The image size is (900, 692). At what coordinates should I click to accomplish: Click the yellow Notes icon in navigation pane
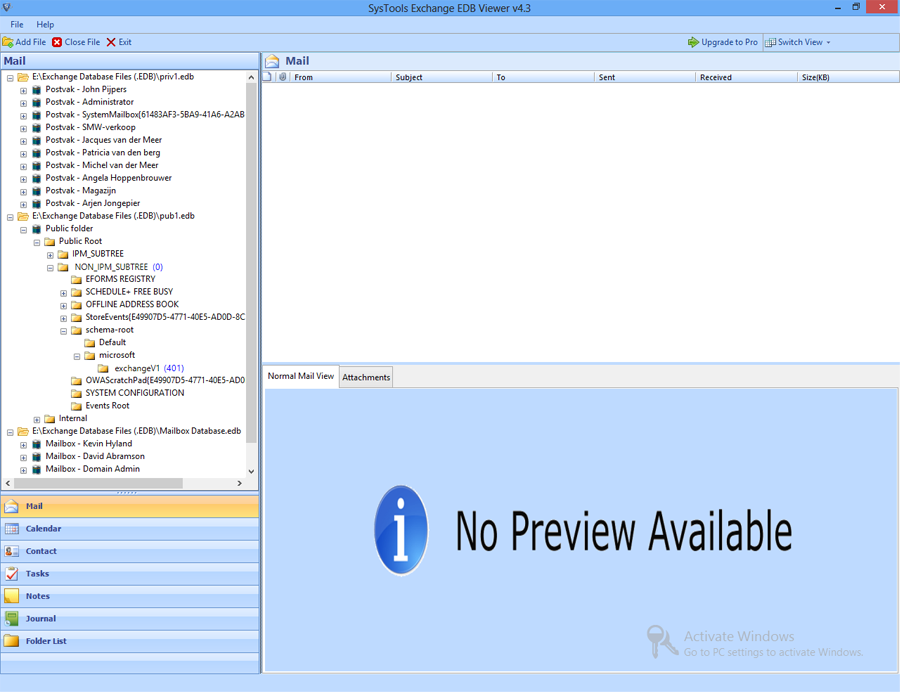(x=11, y=596)
